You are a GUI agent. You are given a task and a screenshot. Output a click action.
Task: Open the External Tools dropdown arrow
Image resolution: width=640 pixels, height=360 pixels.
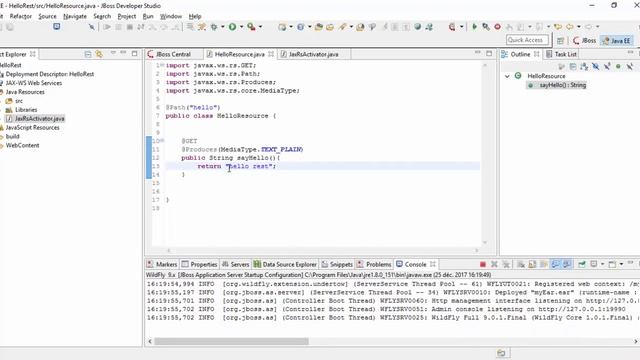pyautogui.click(x=260, y=27)
